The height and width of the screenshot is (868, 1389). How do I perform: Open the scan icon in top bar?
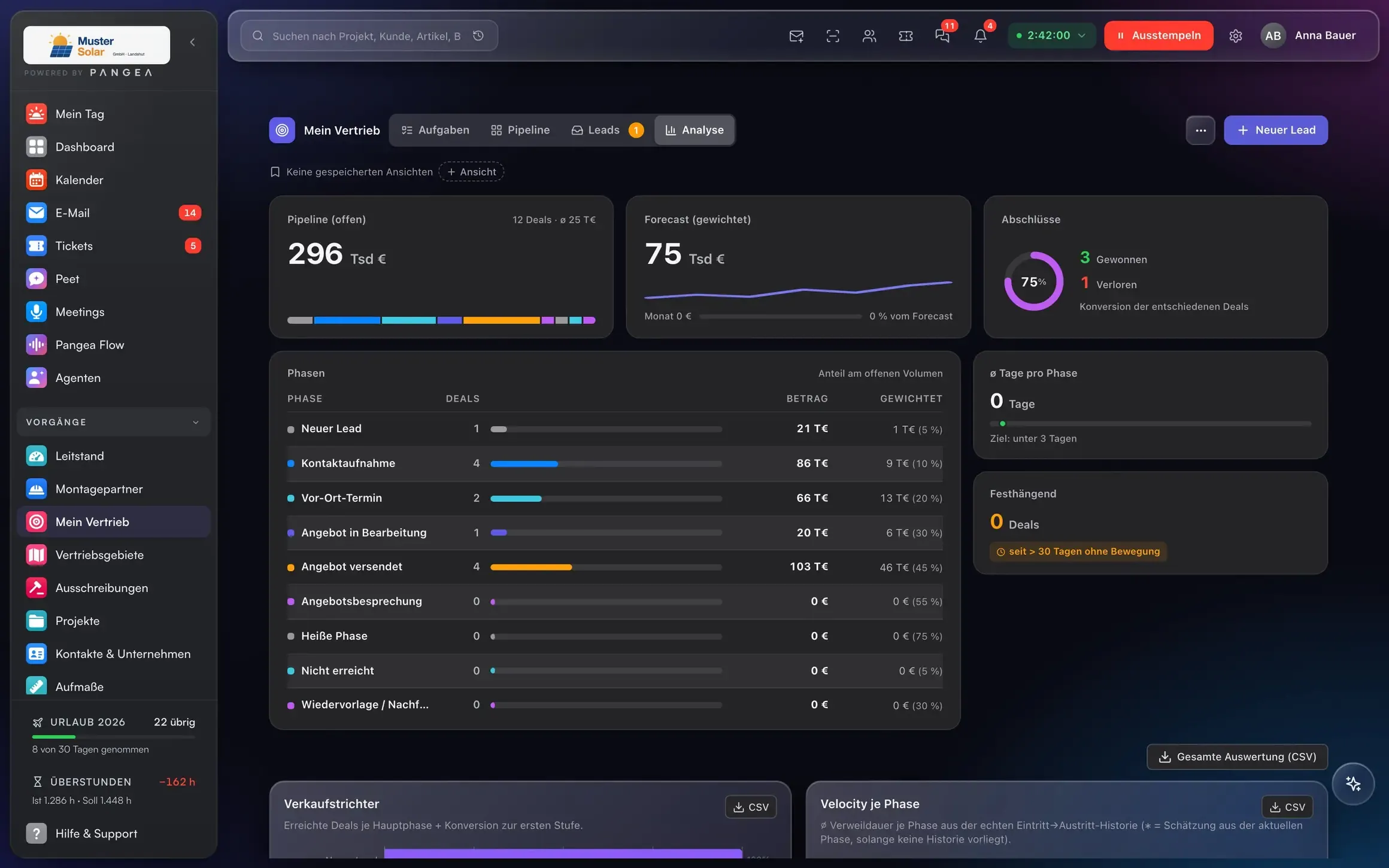[x=833, y=36]
